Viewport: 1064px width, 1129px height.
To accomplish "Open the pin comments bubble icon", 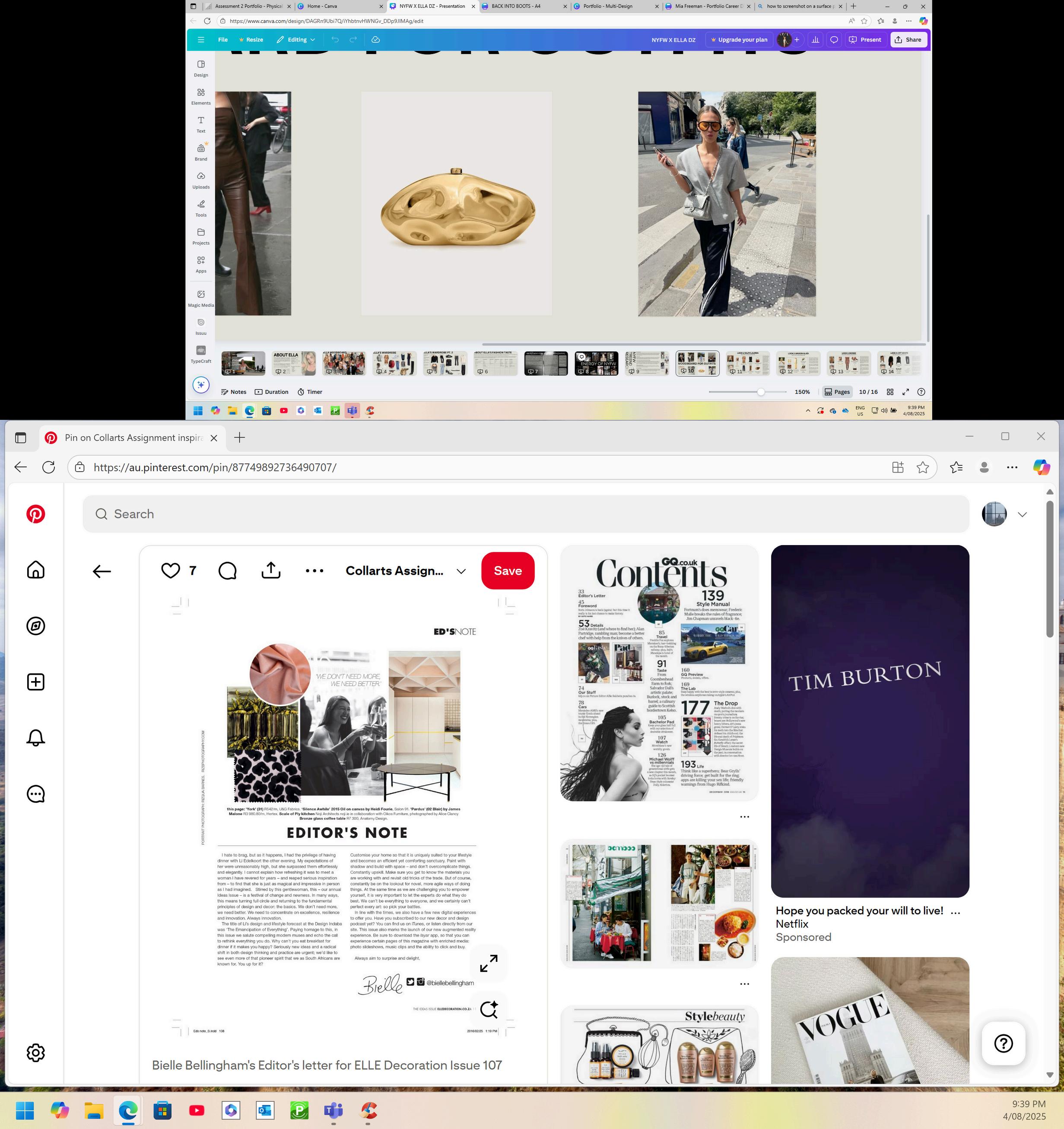I will point(227,571).
